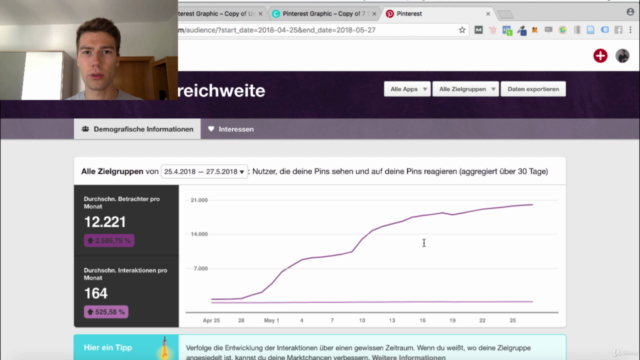Screen dimensions: 640x360
Task: Open the orange fox extension icon
Action: [x=535, y=30]
